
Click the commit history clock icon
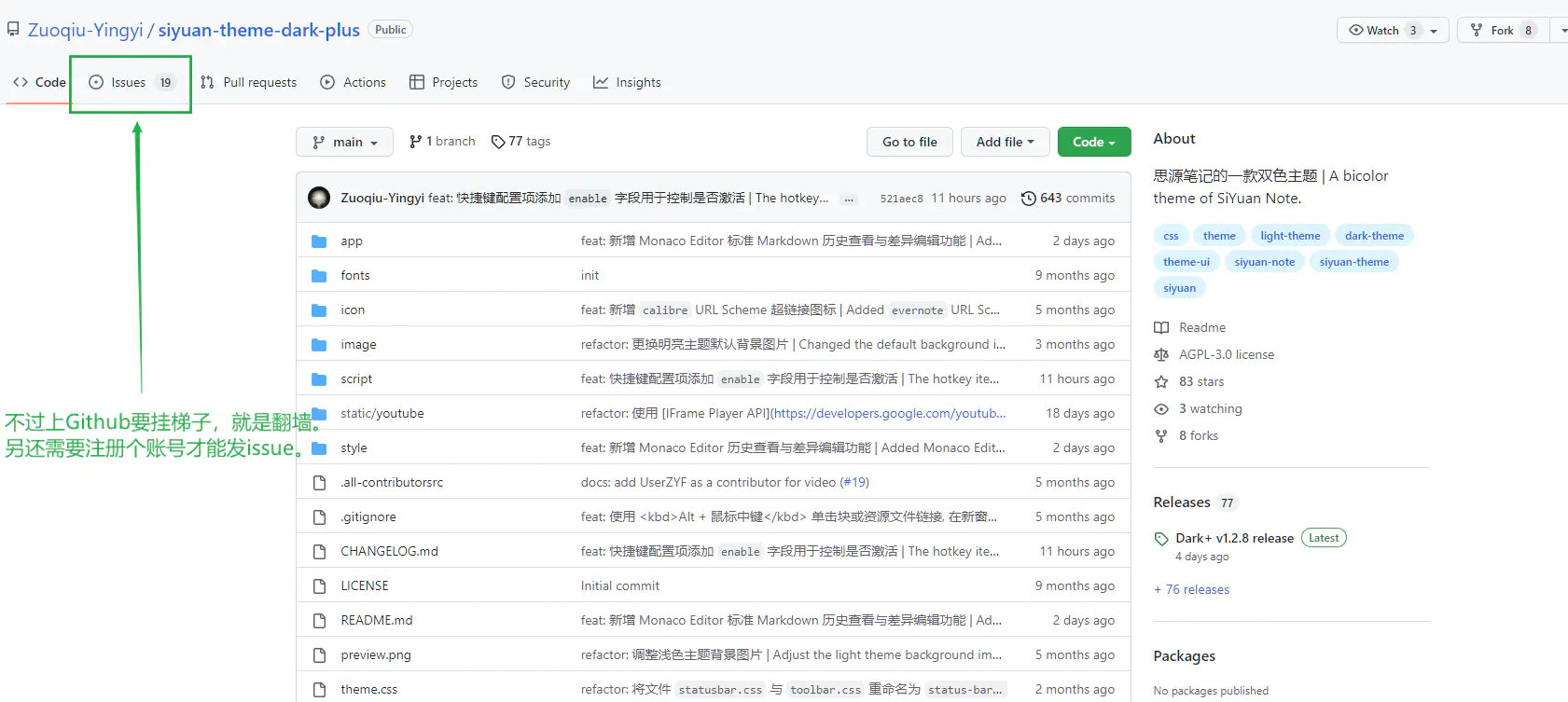coord(1028,198)
